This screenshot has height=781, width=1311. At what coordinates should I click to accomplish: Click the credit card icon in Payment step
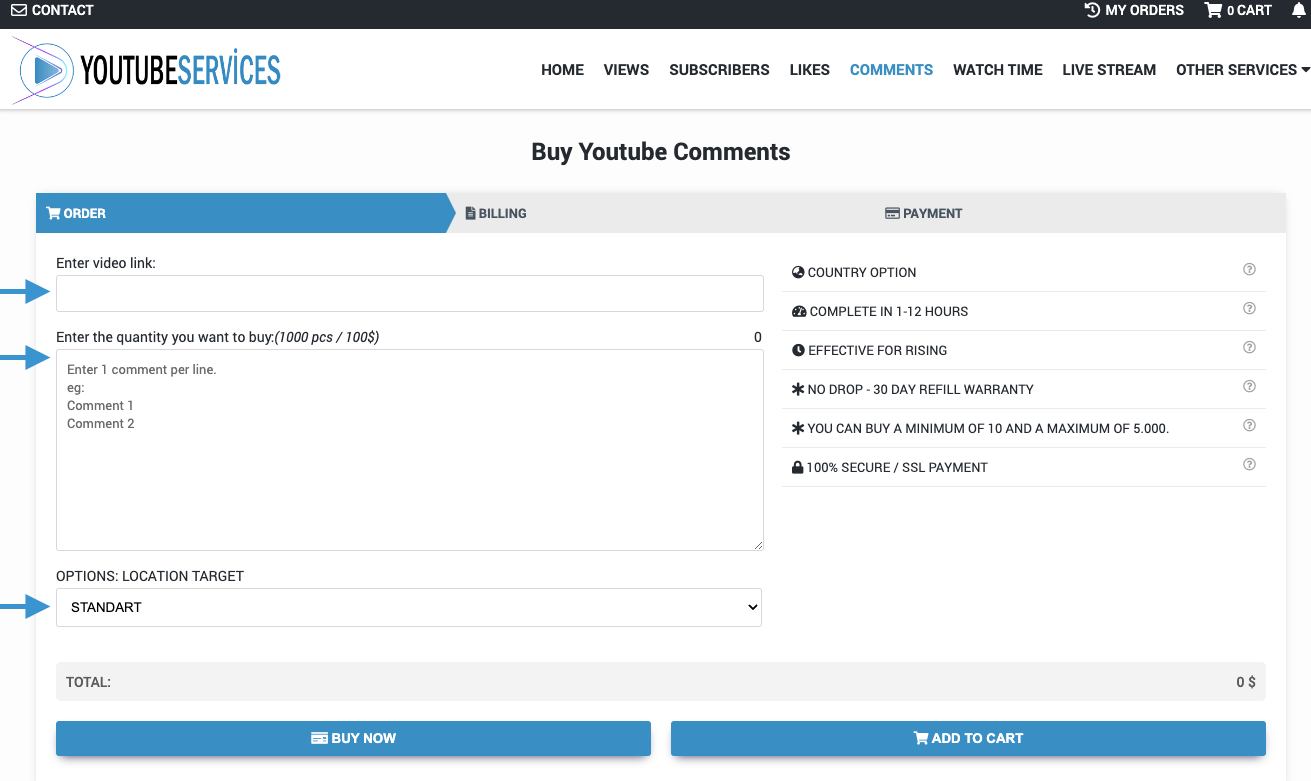[x=892, y=213]
